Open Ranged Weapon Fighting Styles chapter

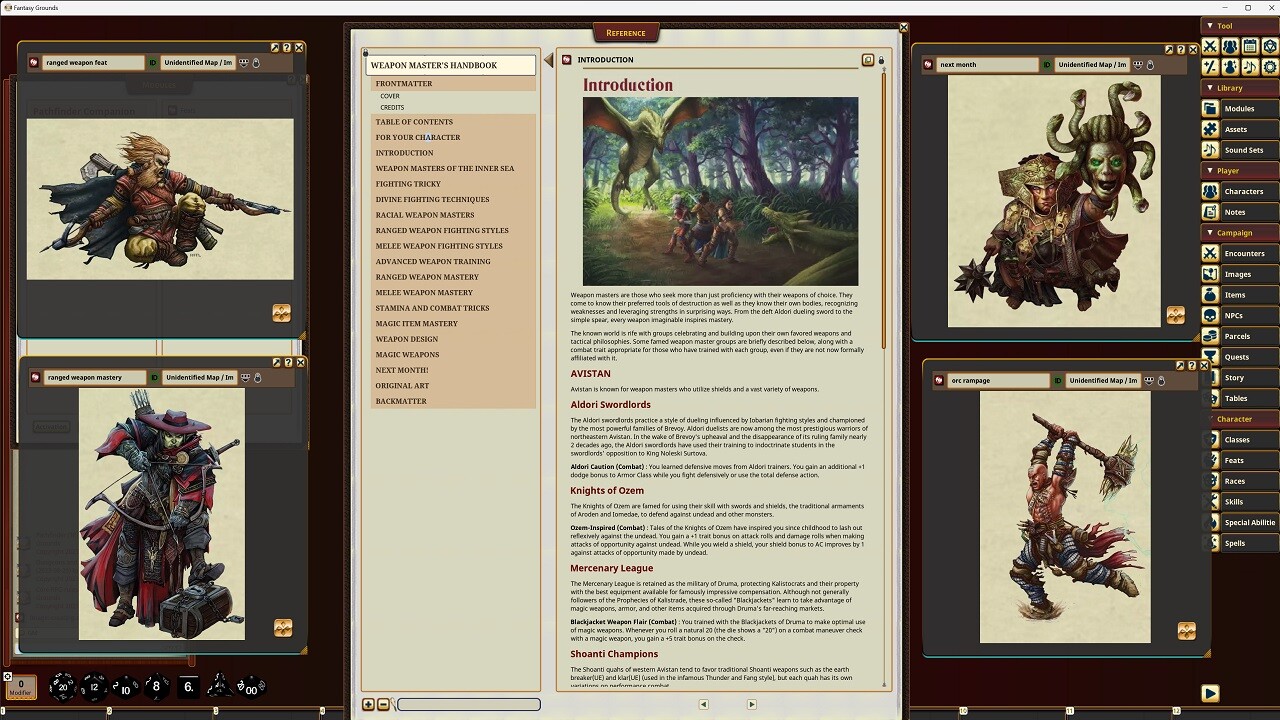[x=442, y=230]
